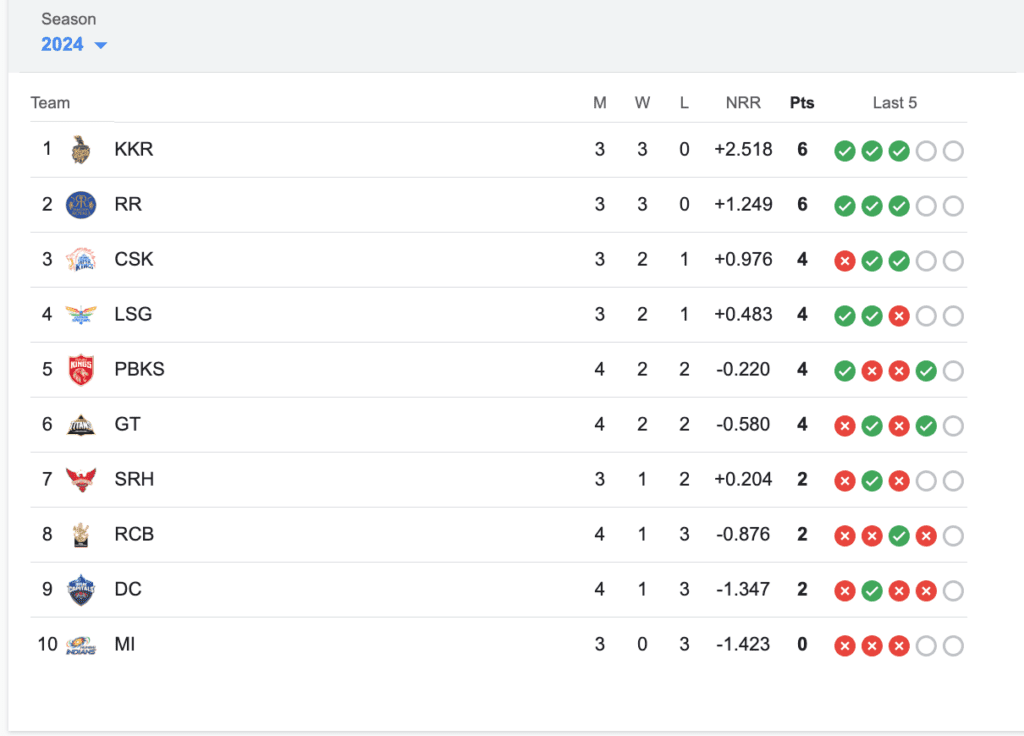Viewport: 1024px width, 736px height.
Task: Click PBKS's empty fifth match circle
Action: coord(953,370)
